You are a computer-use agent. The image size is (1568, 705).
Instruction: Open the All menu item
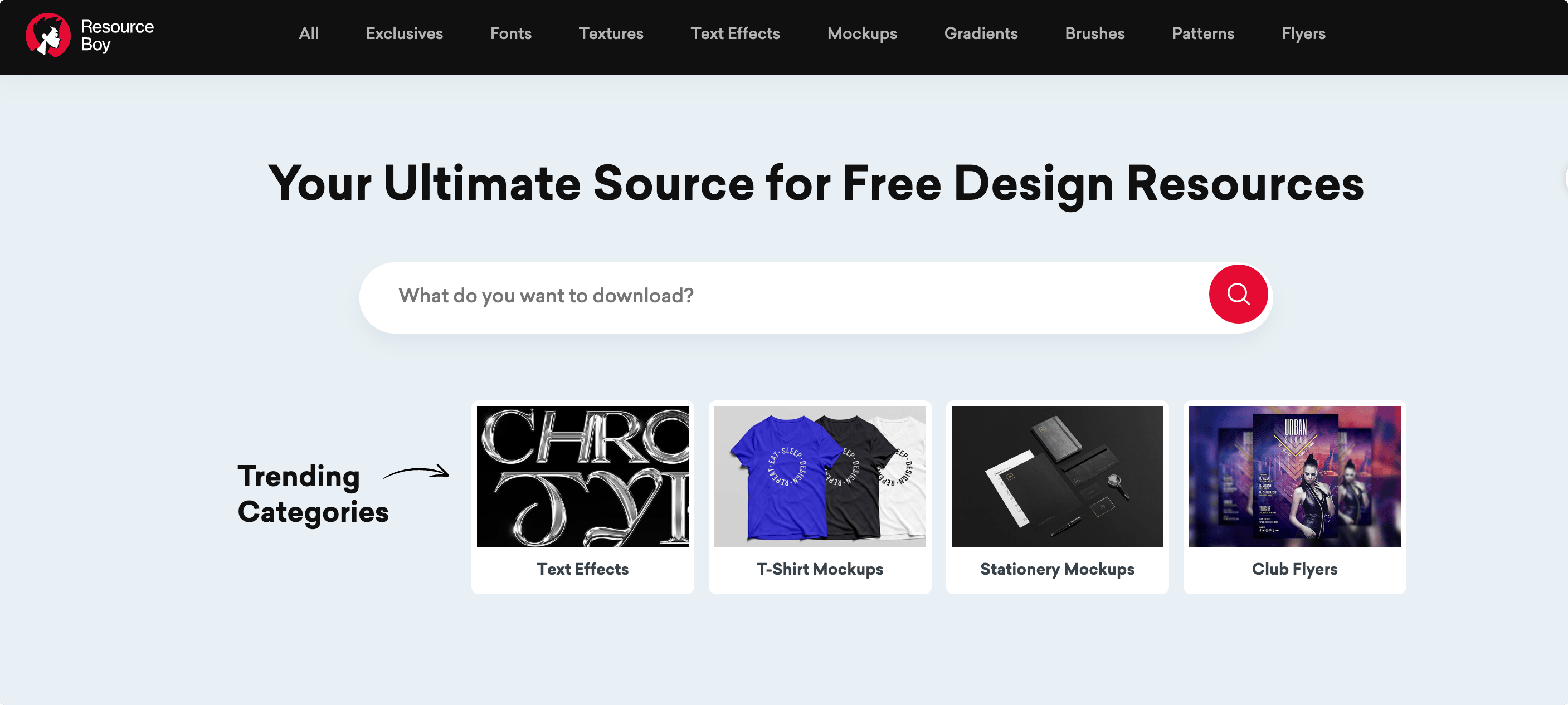coord(309,33)
